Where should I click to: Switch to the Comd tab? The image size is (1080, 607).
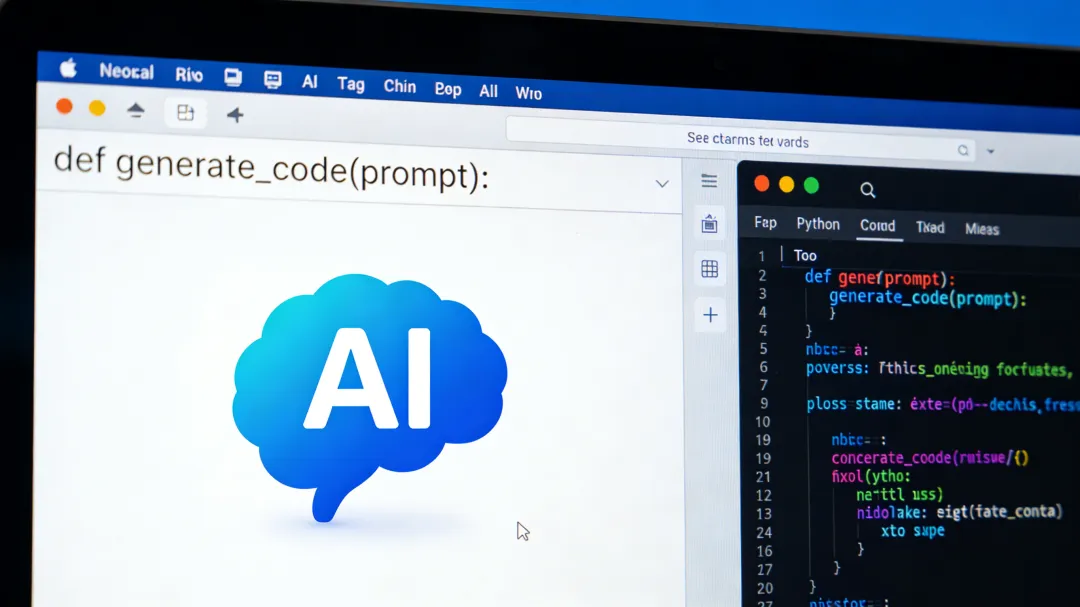tap(878, 226)
